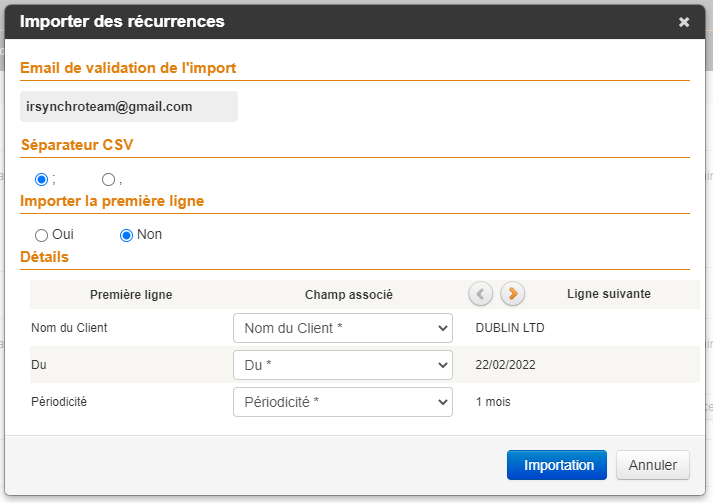Open the Nom du Client field dropdown
Viewport: 713px width, 503px height.
pyautogui.click(x=343, y=328)
